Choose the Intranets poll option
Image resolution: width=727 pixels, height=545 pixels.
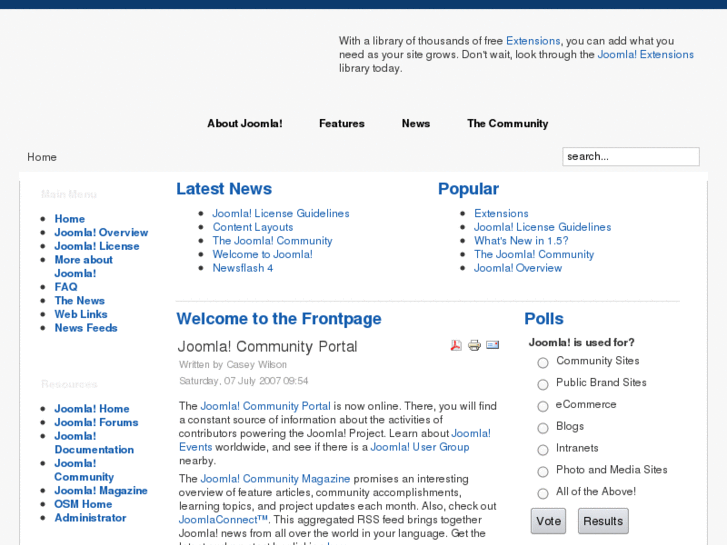tap(542, 449)
